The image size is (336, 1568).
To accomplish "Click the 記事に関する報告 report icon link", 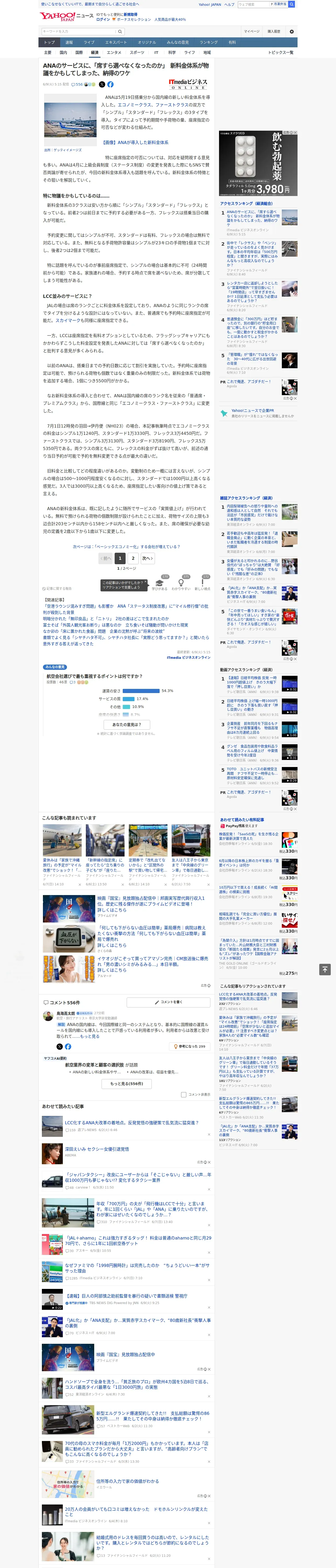I will click(x=58, y=589).
